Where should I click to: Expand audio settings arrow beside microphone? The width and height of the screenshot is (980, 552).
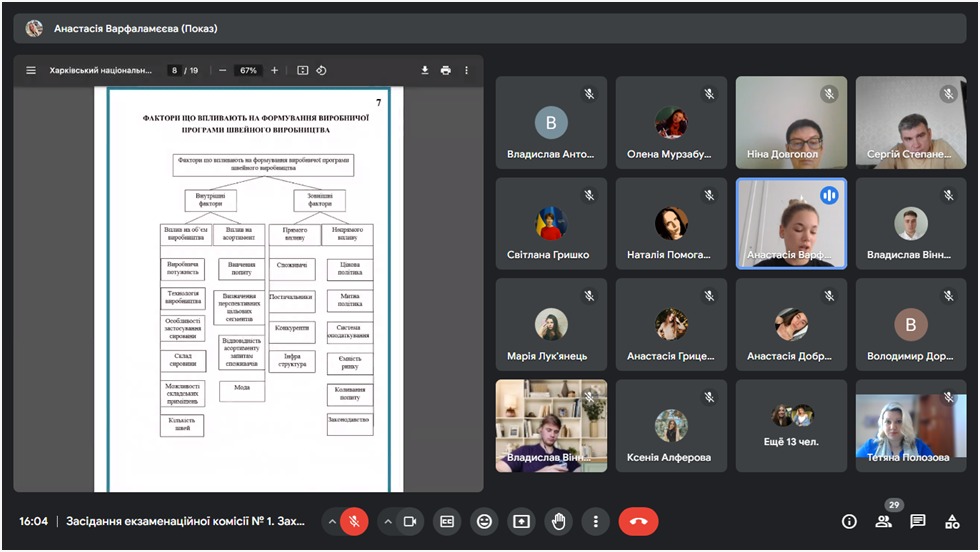(x=331, y=521)
